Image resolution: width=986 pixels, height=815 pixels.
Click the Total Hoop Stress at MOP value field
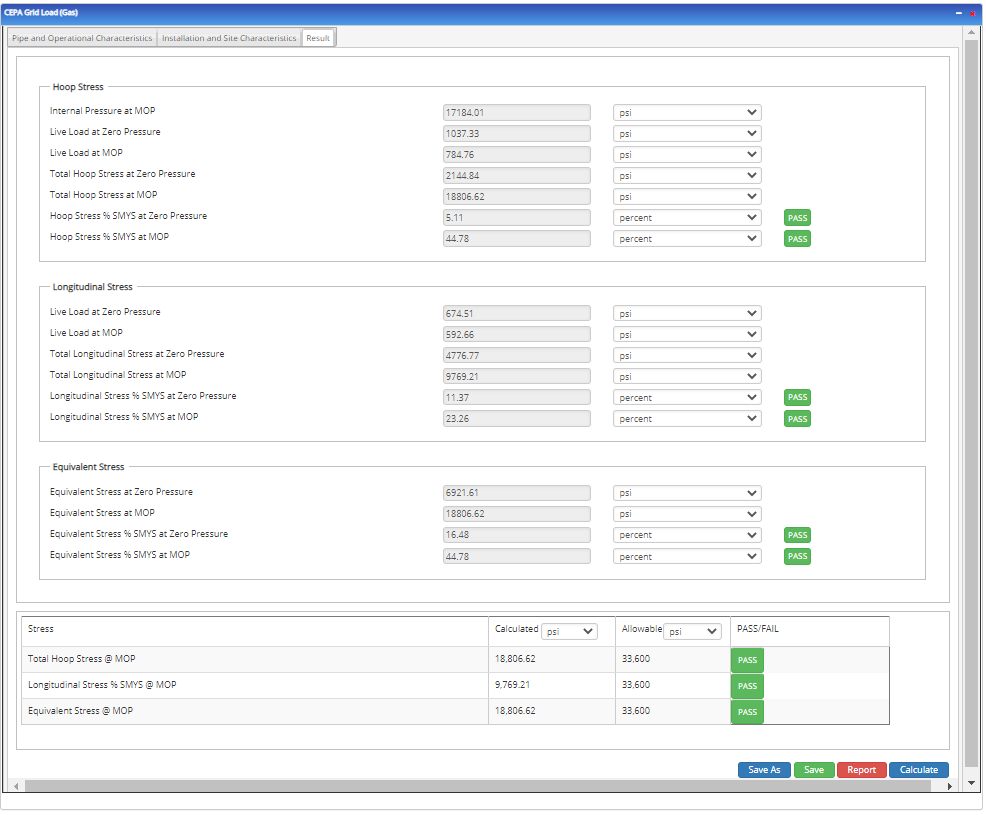tap(516, 195)
